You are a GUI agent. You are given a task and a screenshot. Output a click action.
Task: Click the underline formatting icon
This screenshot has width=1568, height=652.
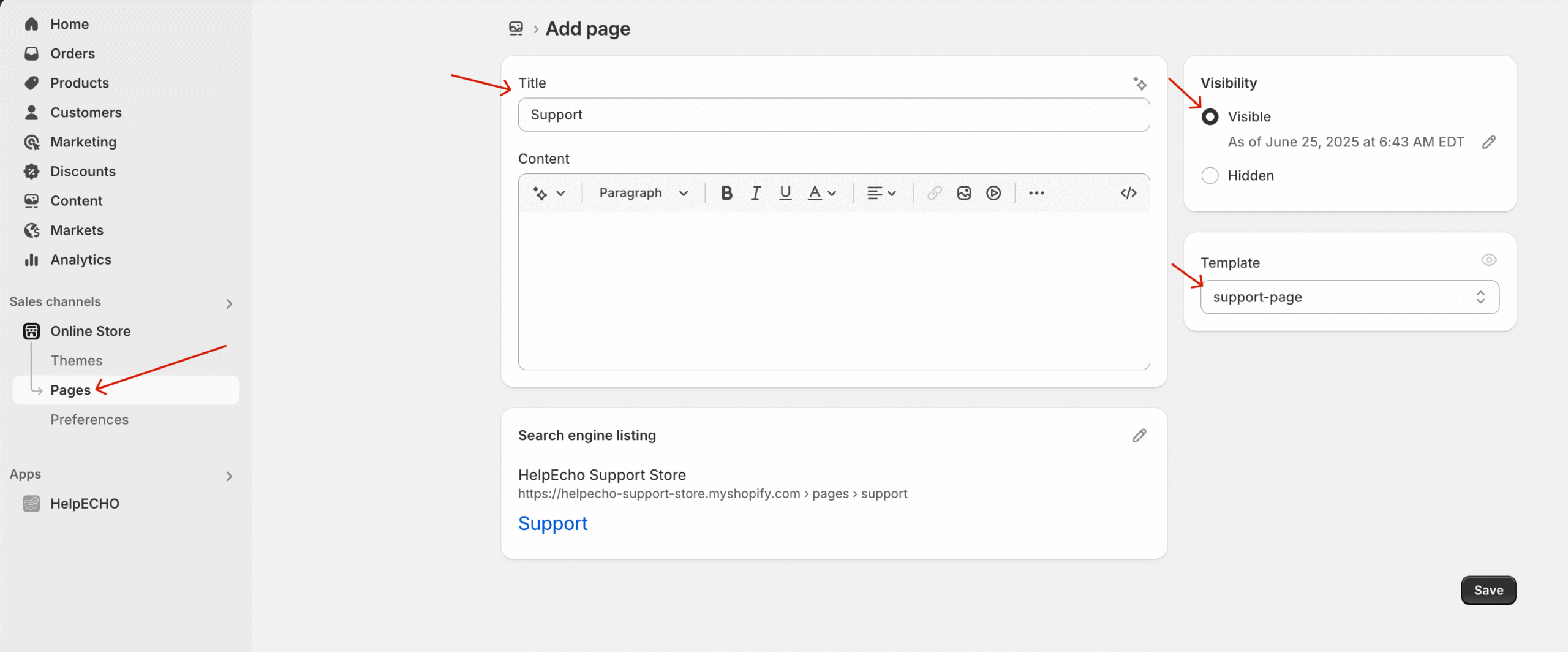[x=785, y=193]
